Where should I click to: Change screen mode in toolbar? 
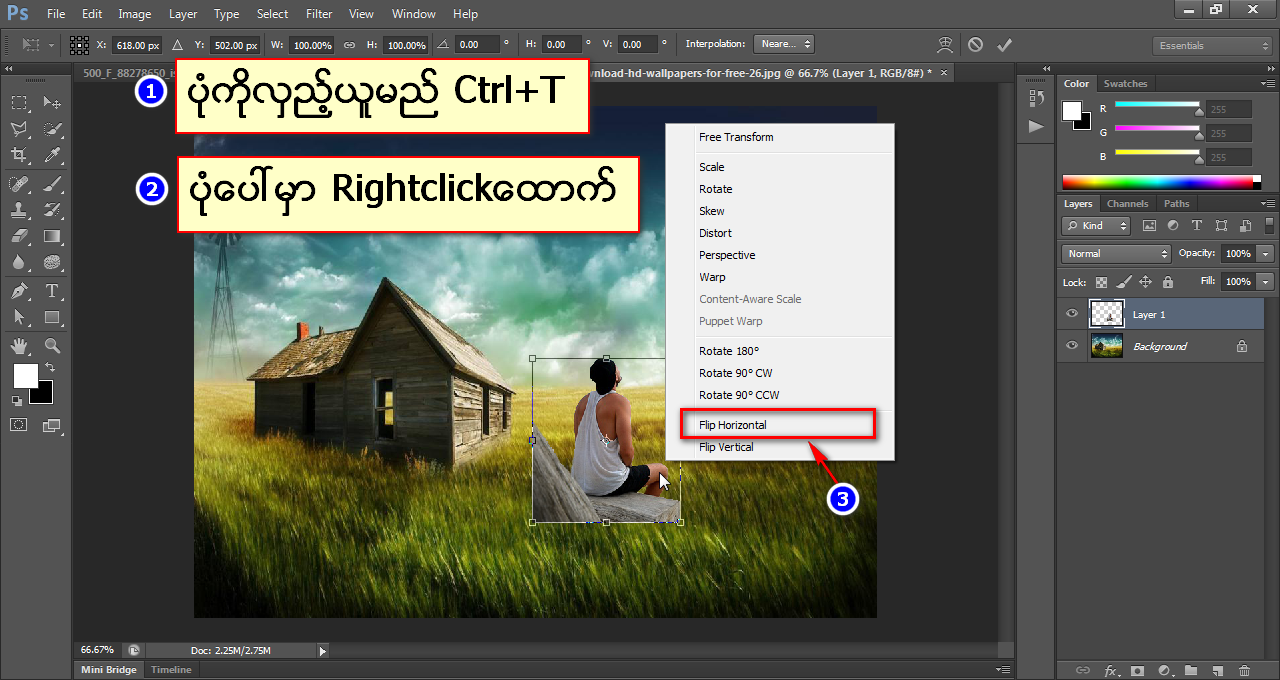(52, 425)
